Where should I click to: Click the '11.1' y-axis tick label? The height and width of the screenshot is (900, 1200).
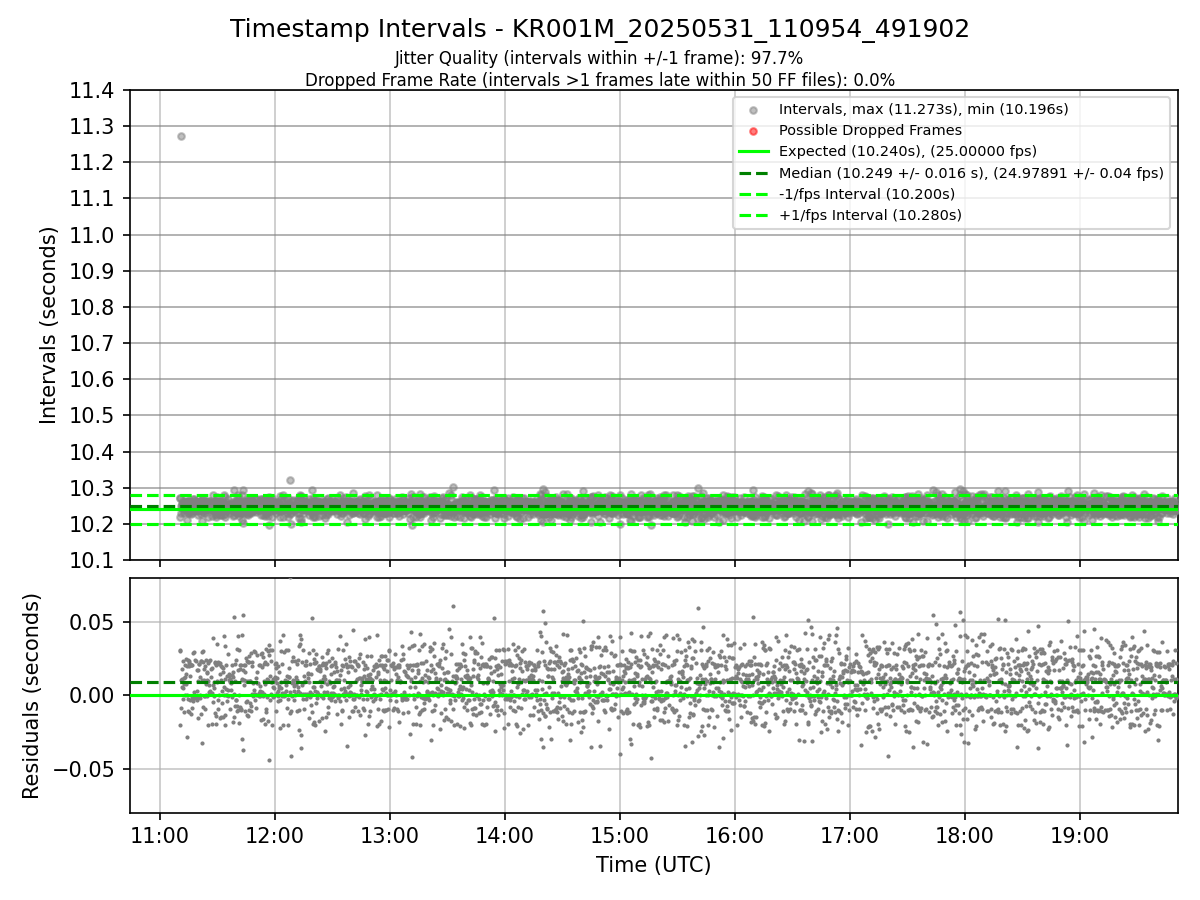click(91, 199)
